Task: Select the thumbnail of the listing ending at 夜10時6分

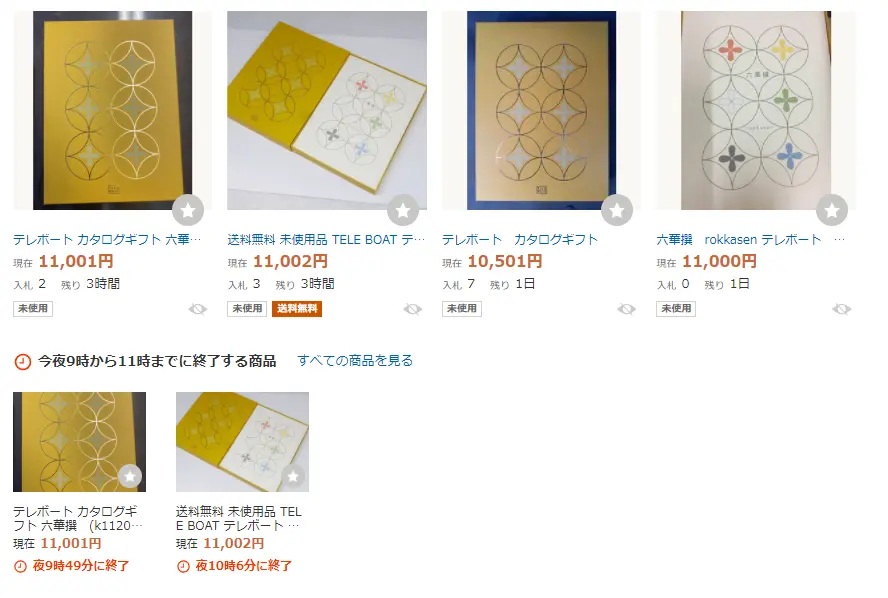Action: (x=242, y=442)
